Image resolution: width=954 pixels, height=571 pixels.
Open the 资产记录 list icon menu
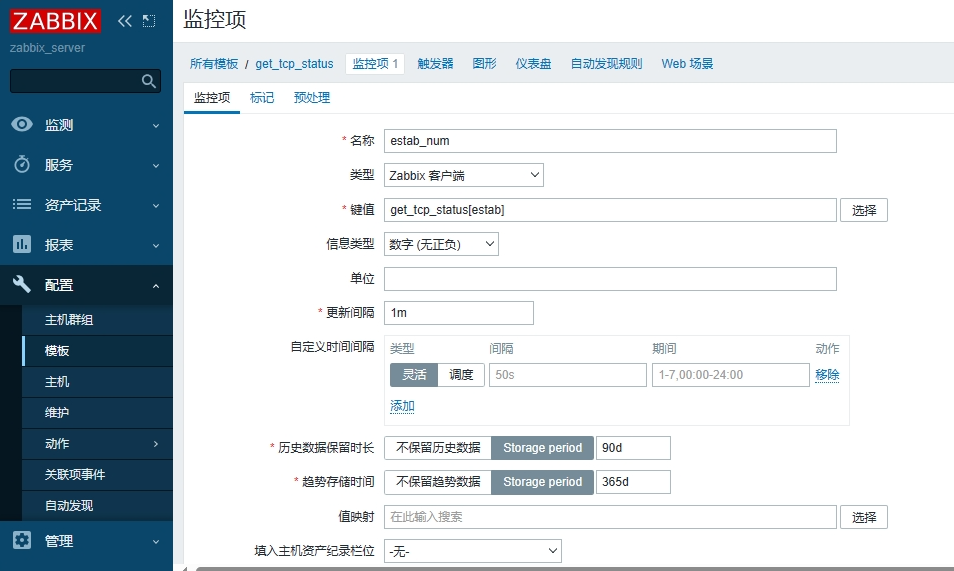point(22,205)
